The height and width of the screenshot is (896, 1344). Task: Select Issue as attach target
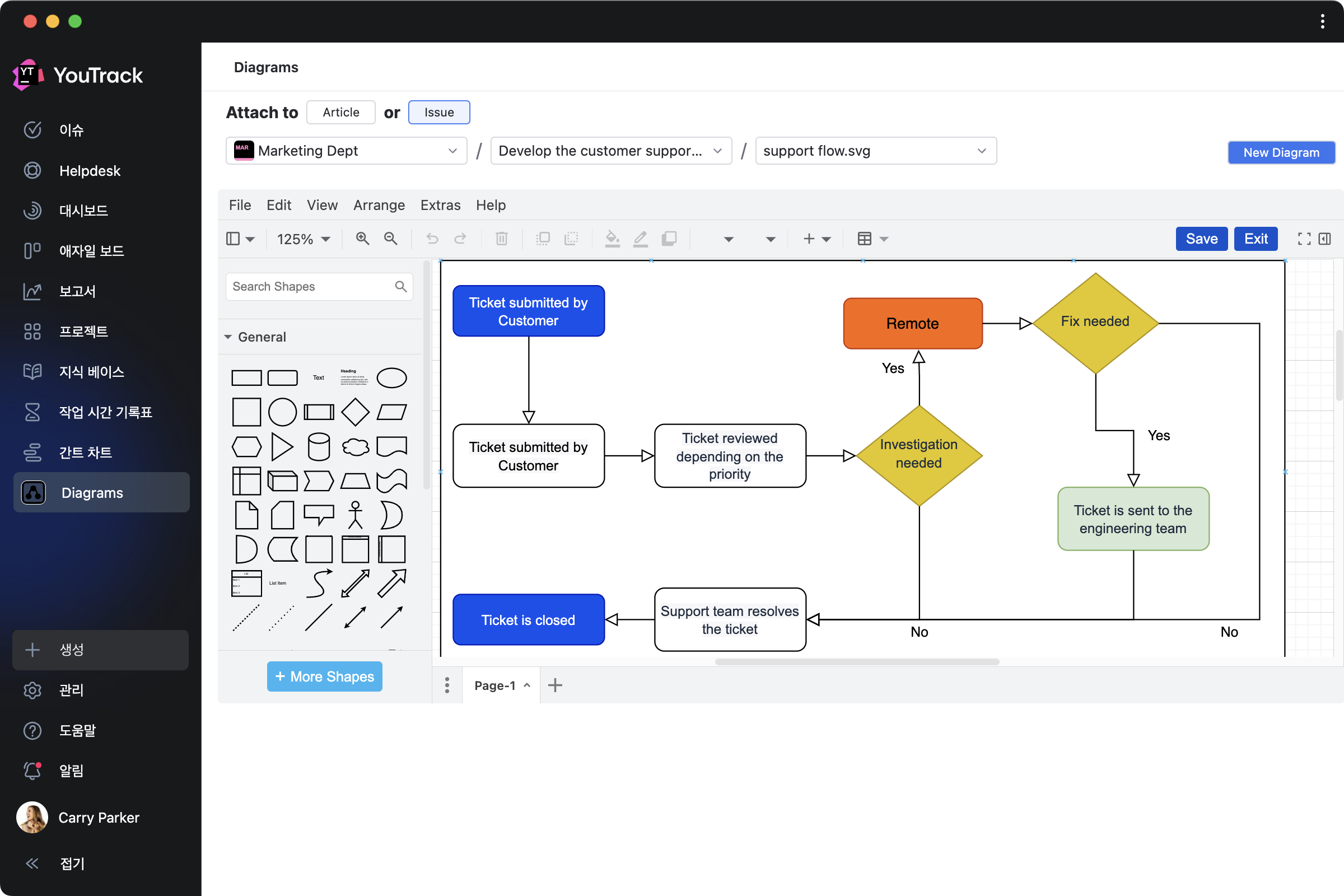tap(438, 112)
